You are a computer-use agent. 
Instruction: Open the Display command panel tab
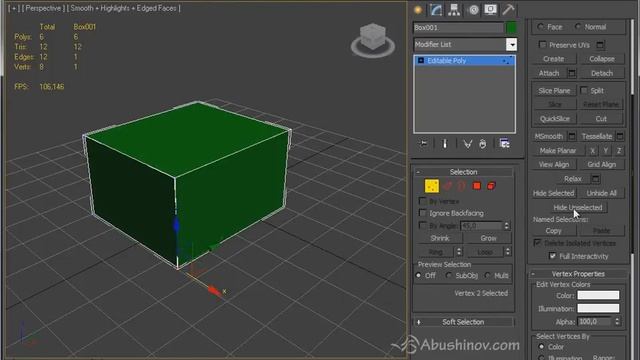[x=491, y=9]
